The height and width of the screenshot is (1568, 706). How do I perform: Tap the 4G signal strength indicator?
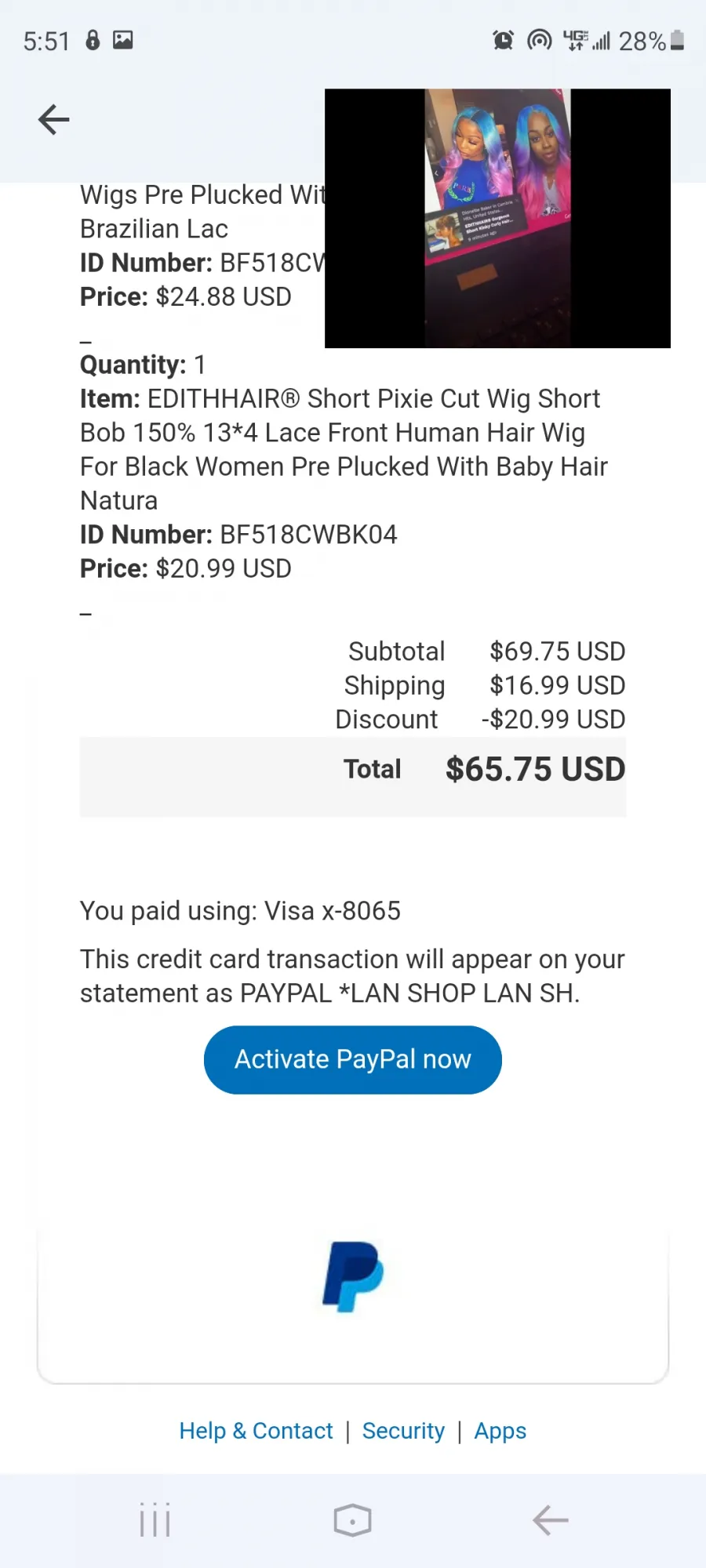point(587,40)
